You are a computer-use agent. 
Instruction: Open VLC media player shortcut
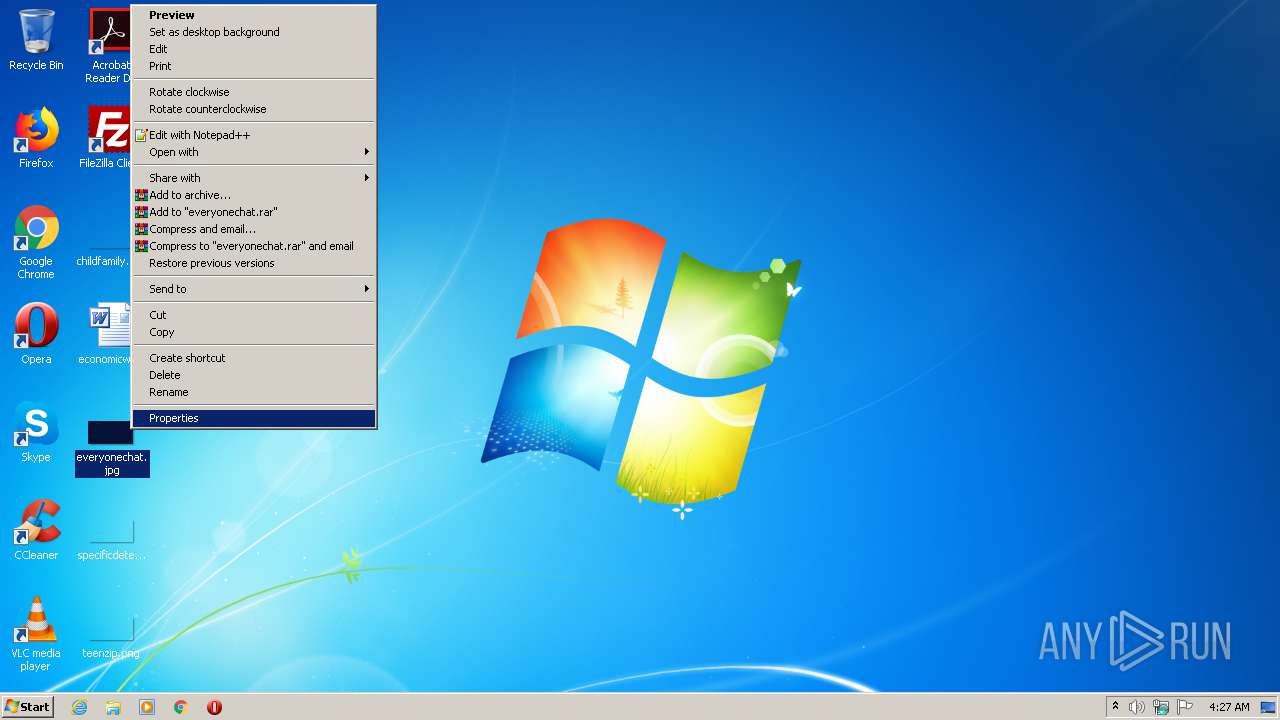point(36,634)
